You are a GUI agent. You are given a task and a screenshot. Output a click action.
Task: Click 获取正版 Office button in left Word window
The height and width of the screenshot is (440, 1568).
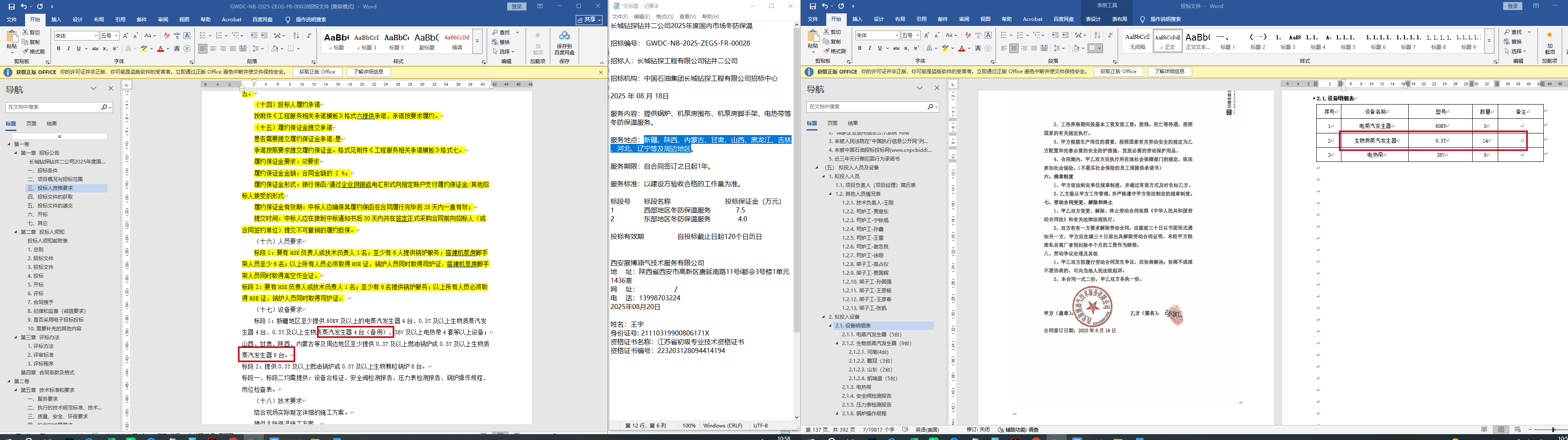pos(317,72)
